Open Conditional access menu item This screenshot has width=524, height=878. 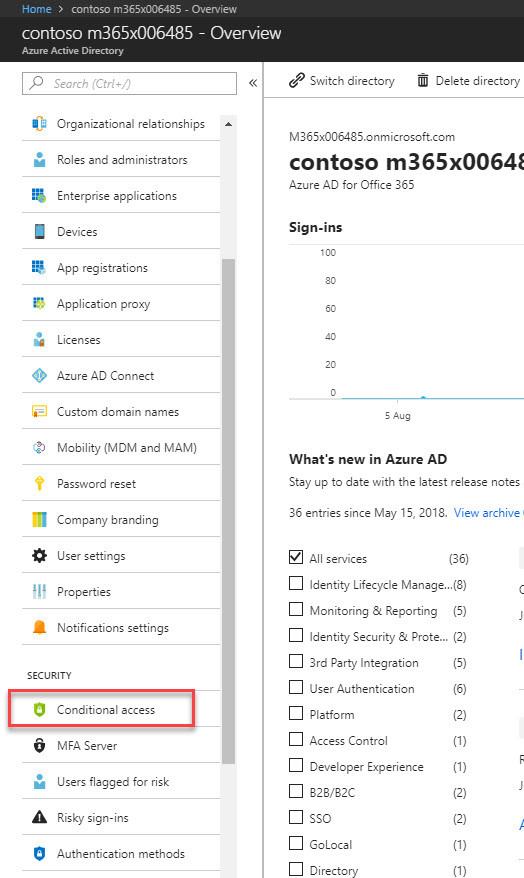coord(121,709)
